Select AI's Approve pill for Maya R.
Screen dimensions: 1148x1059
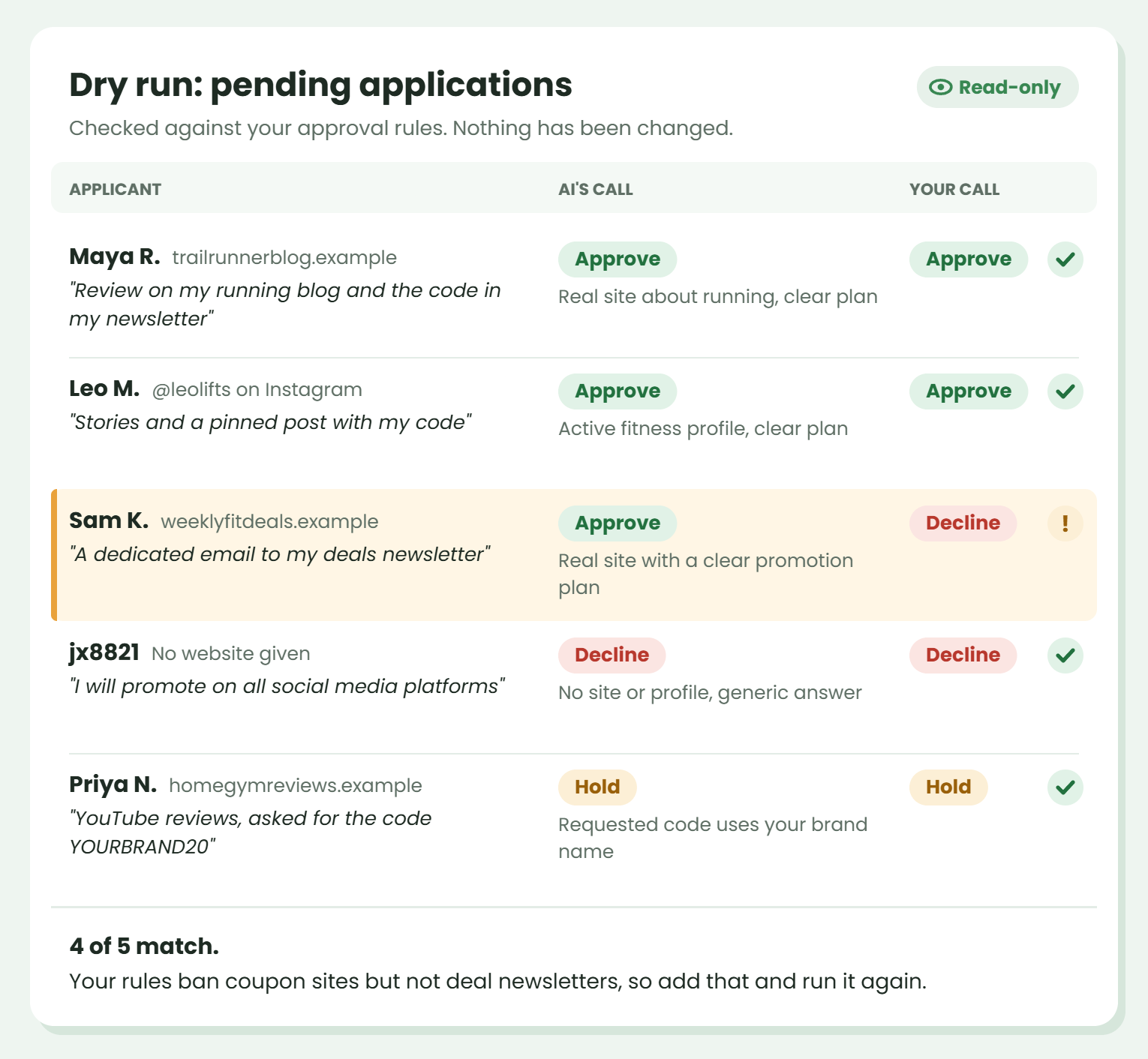618,259
